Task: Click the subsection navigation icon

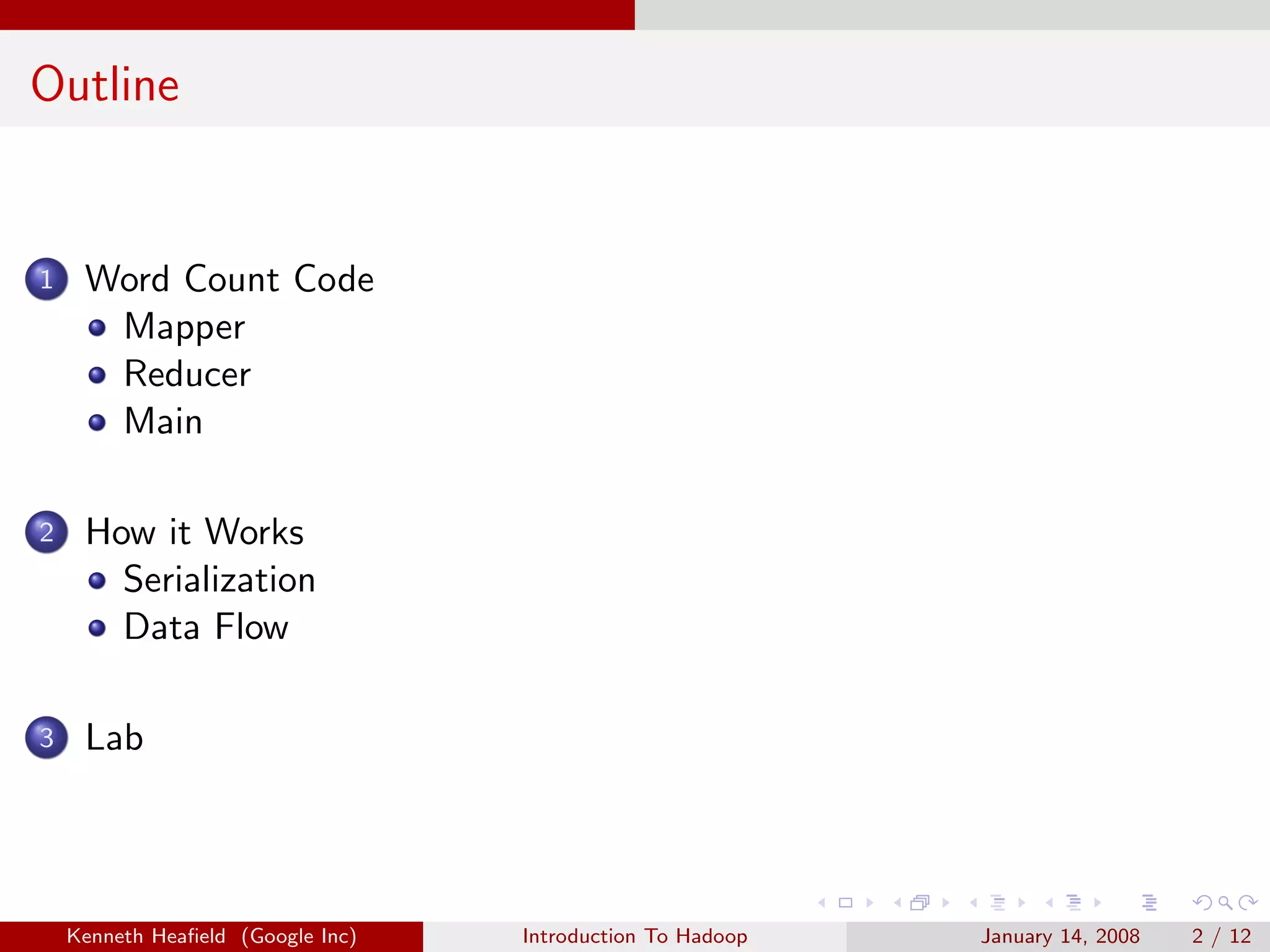Action: pos(998,903)
